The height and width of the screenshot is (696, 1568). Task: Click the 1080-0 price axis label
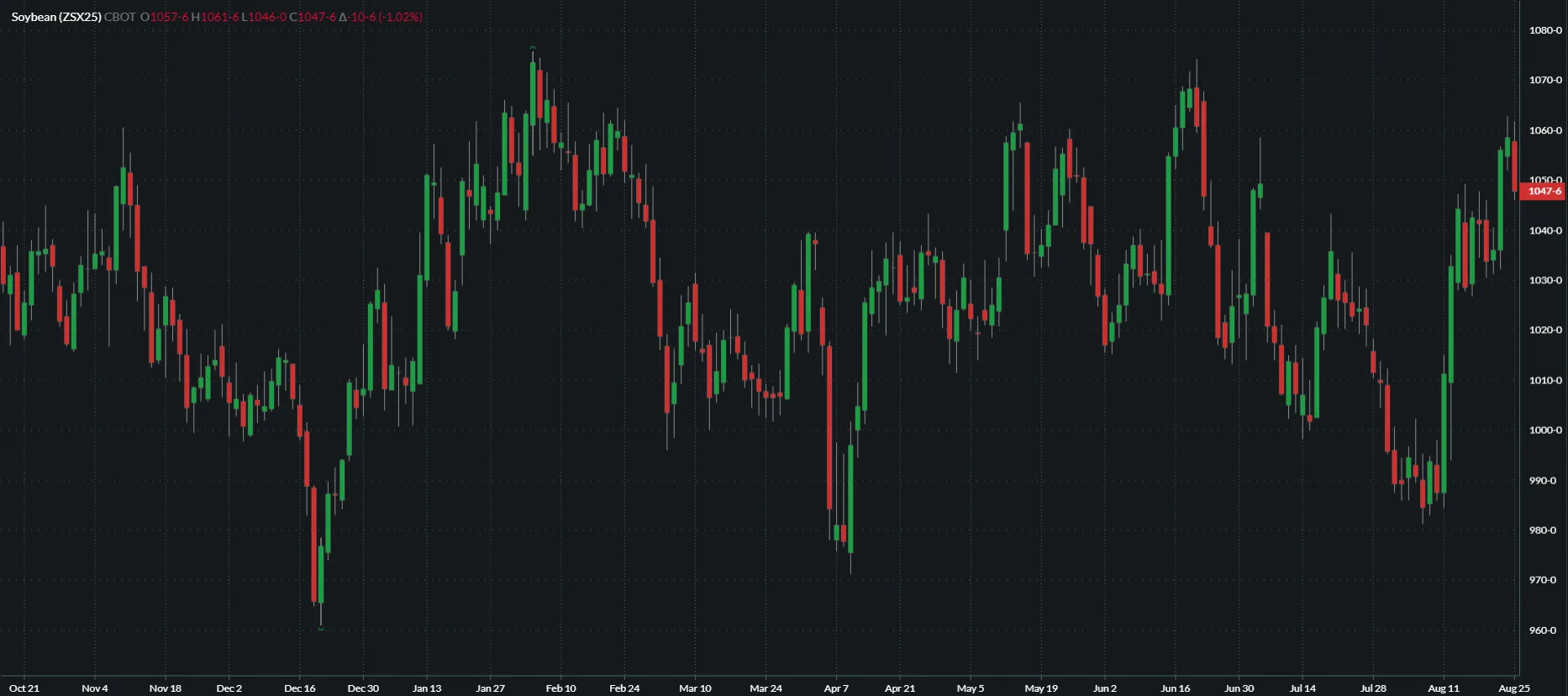pos(1544,30)
